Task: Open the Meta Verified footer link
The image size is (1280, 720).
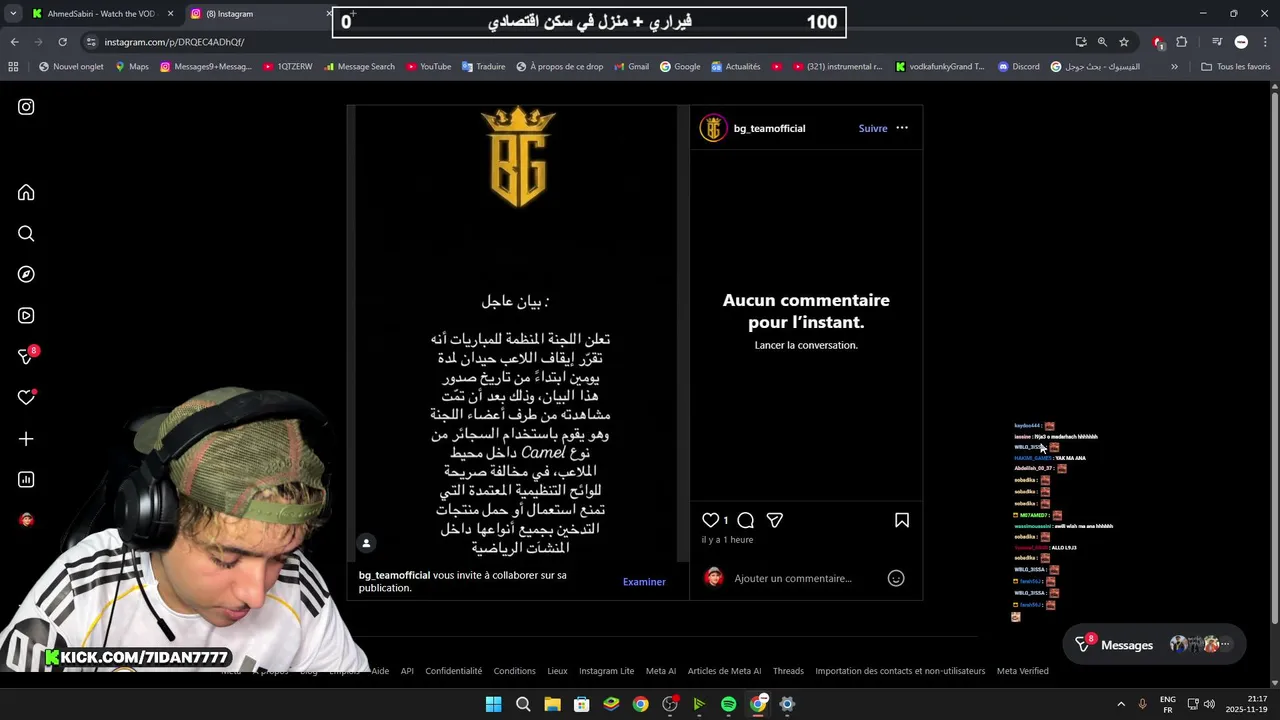Action: 1022,671
